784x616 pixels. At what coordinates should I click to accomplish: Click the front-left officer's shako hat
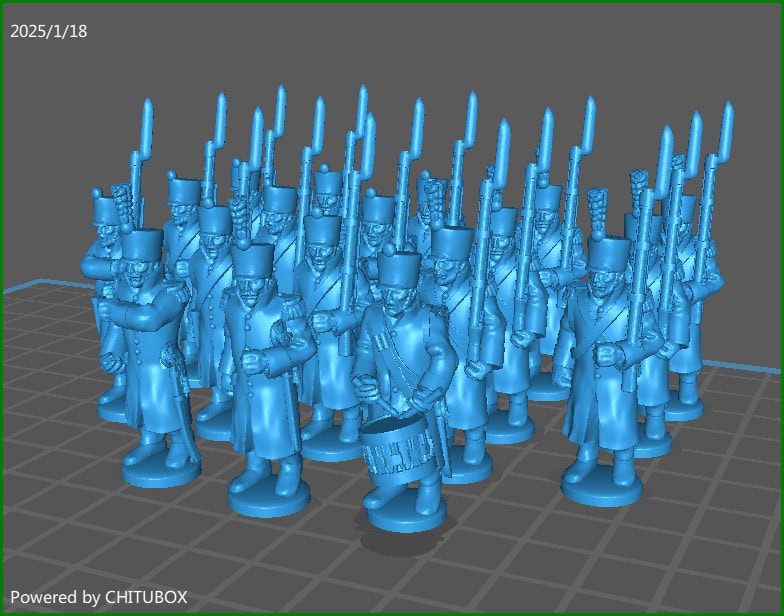143,244
